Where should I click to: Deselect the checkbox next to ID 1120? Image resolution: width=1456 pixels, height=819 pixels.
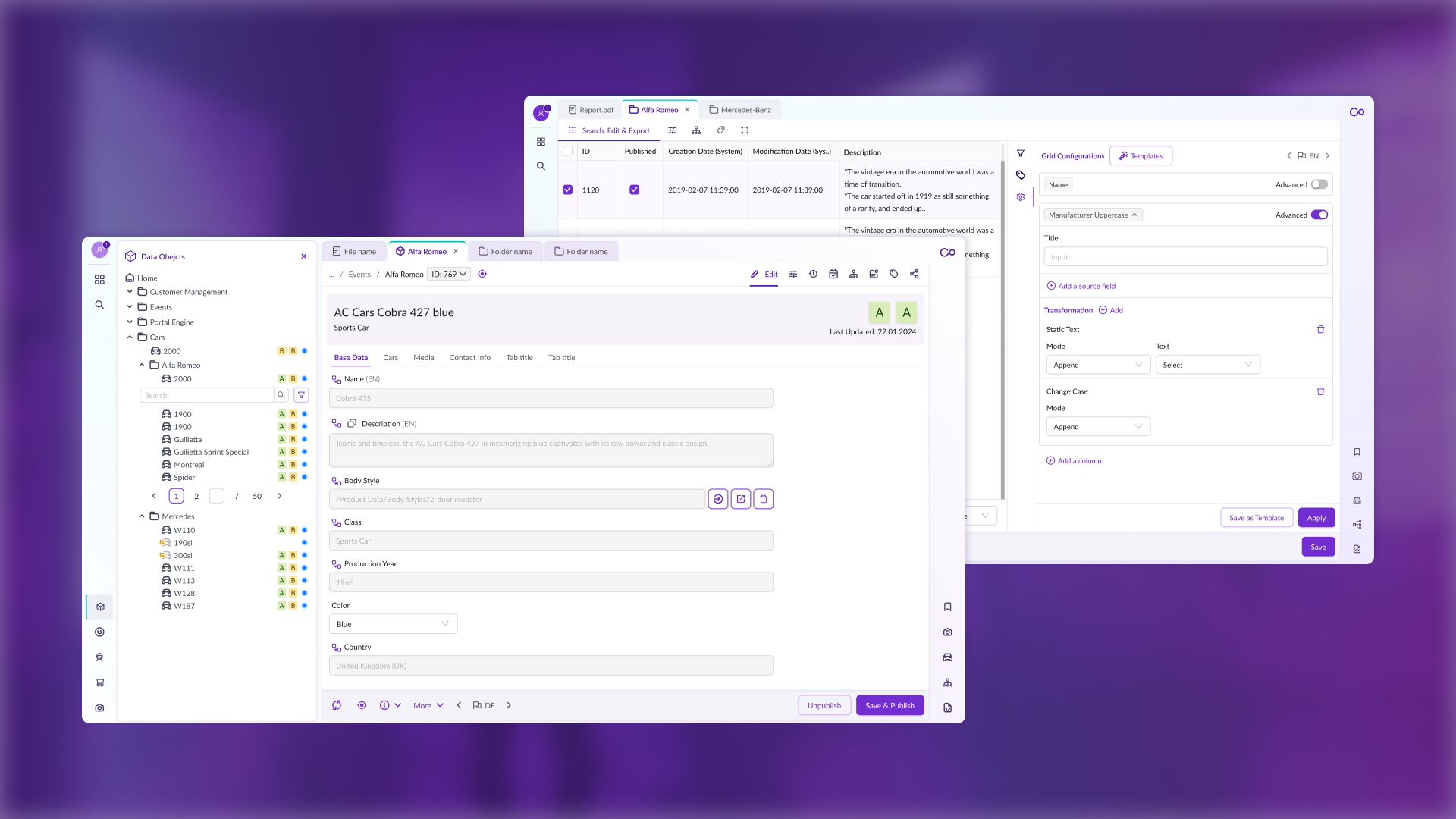[x=568, y=190]
